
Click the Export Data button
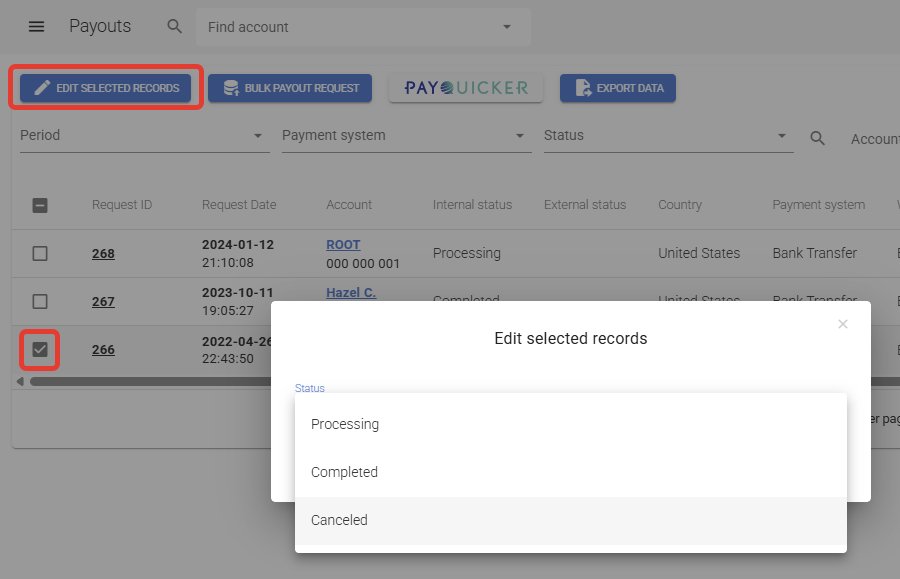click(x=618, y=88)
